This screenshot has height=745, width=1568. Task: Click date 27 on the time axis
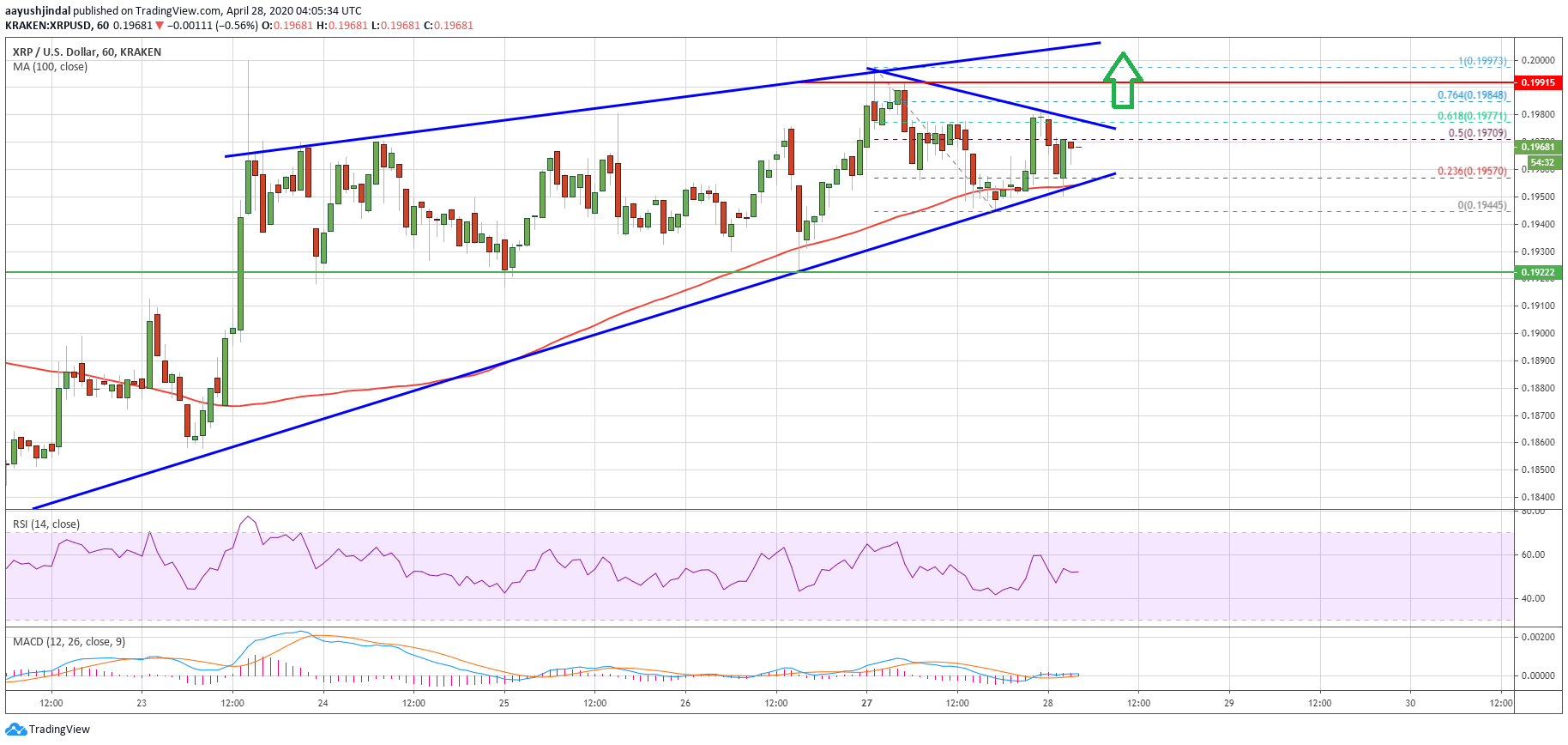pyautogui.click(x=866, y=703)
